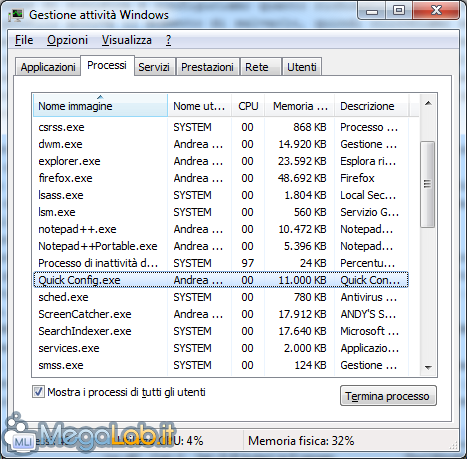Select Processo di inattività row
The width and height of the screenshot is (467, 459).
221,263
